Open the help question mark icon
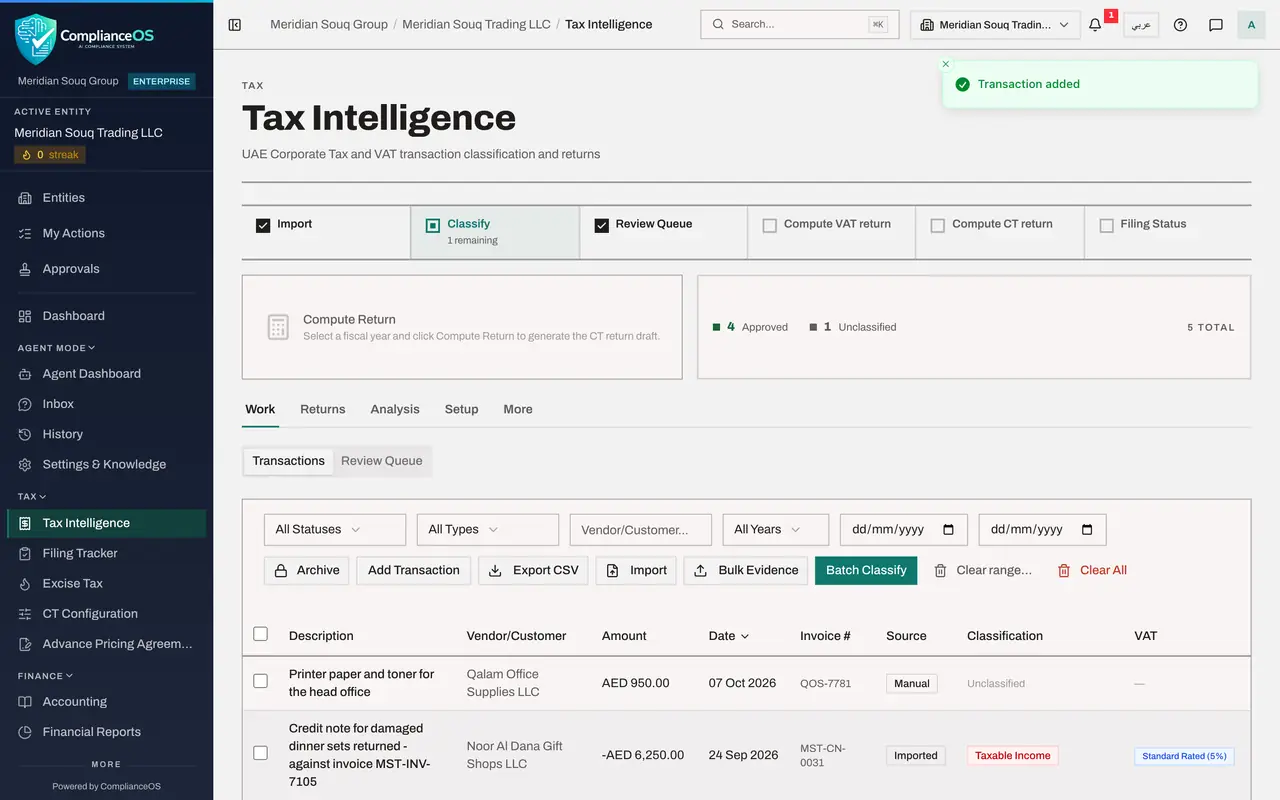This screenshot has height=800, width=1280. 1180,24
